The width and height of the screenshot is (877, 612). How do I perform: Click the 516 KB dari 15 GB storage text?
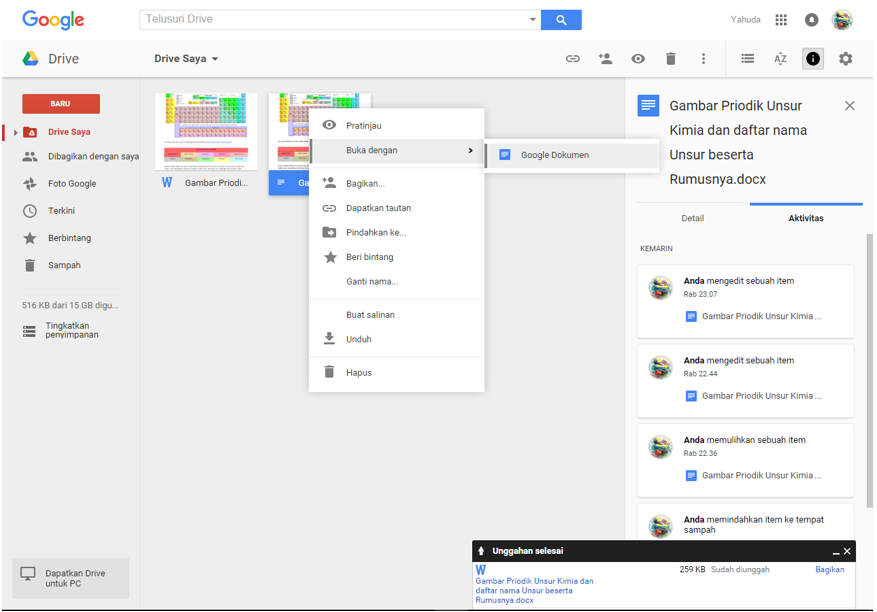[x=70, y=305]
